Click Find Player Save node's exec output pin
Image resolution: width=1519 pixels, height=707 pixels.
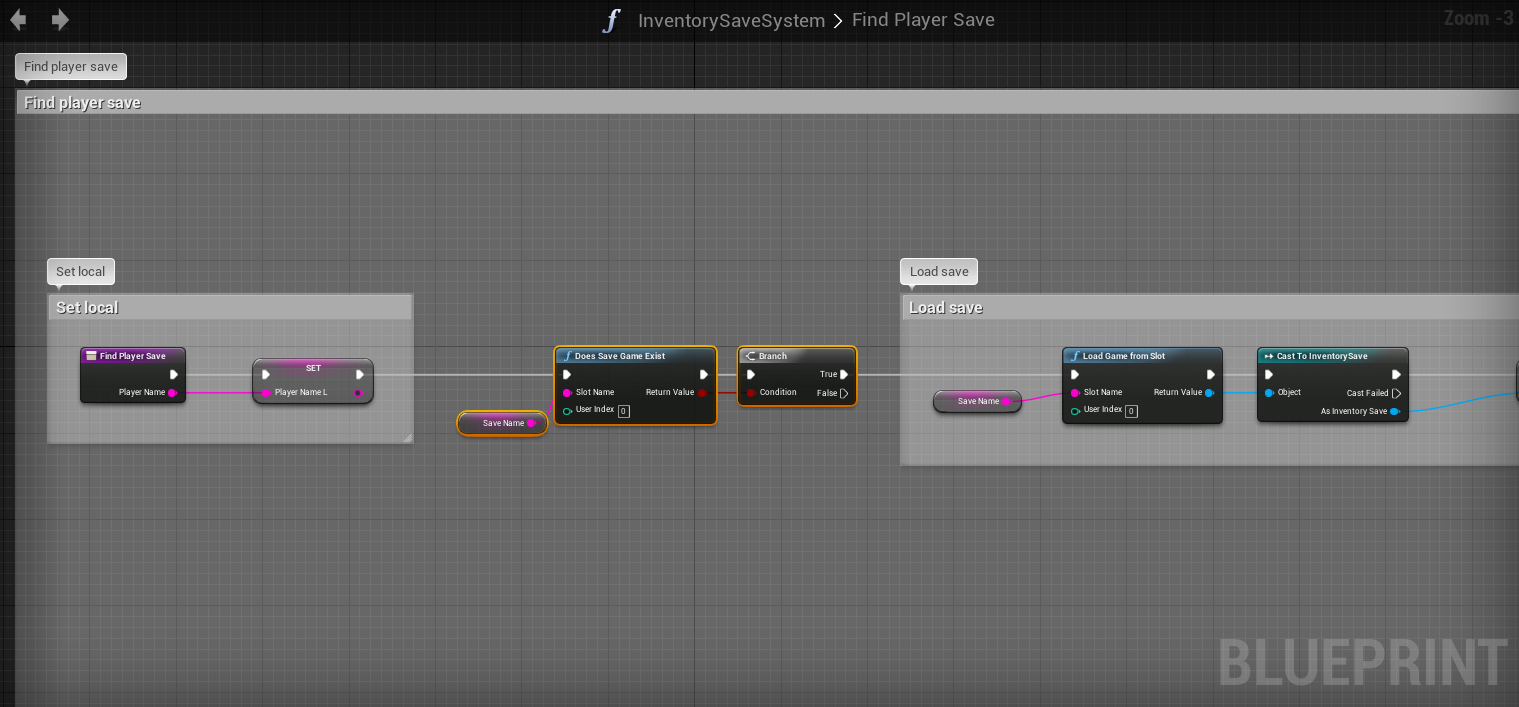coord(174,375)
